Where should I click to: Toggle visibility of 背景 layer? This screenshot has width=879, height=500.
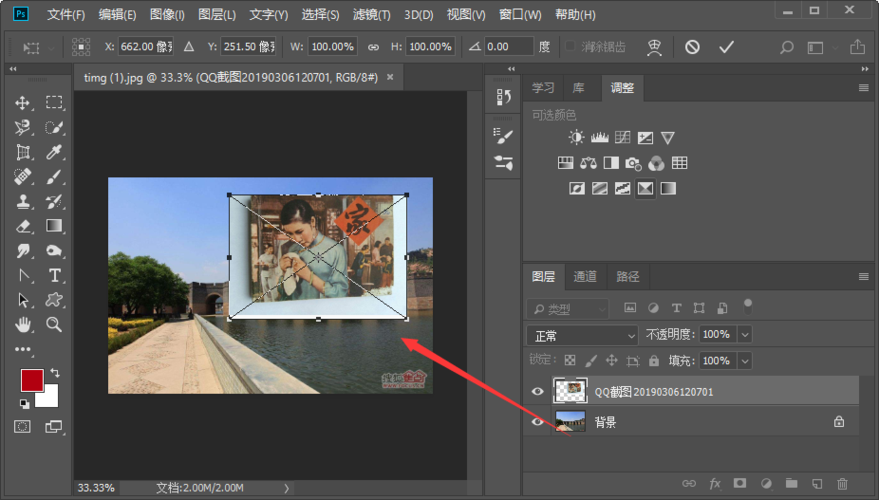pyautogui.click(x=537, y=422)
